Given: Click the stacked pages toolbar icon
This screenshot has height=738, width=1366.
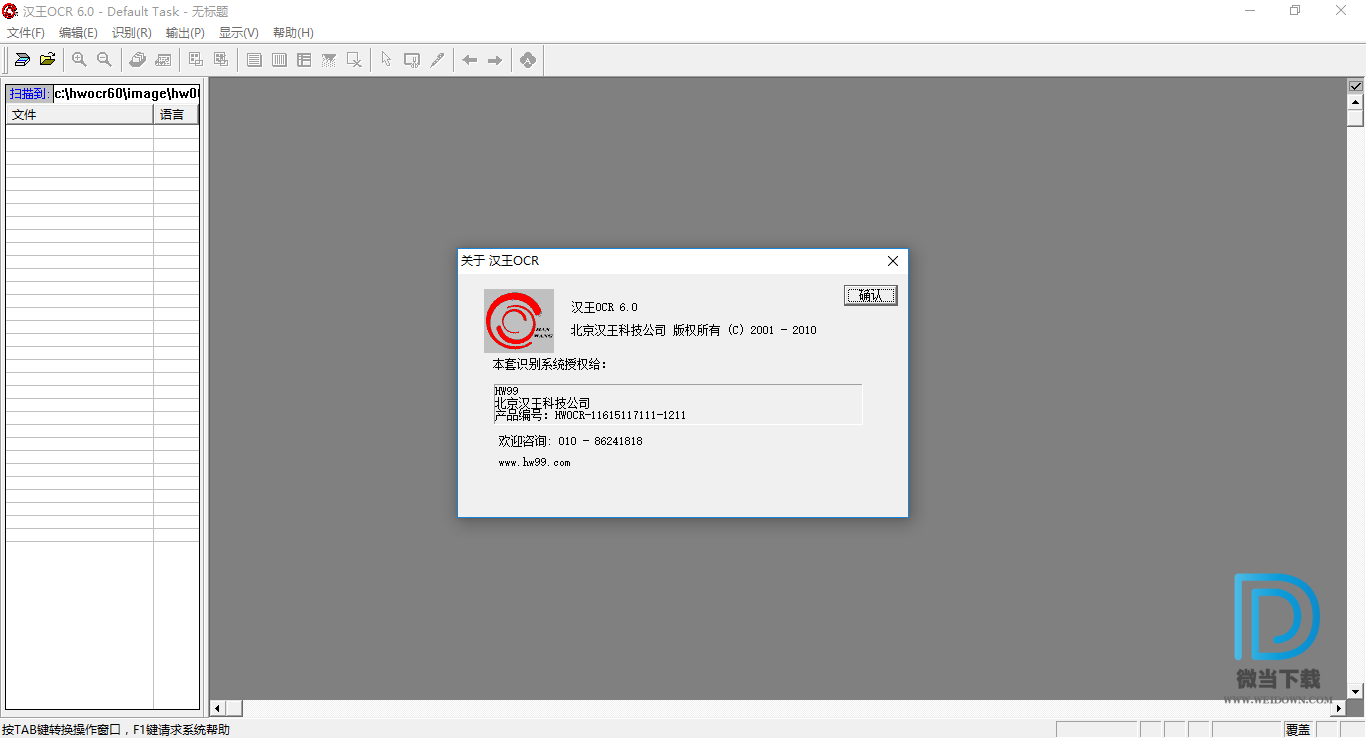Looking at the screenshot, I should coord(138,60).
